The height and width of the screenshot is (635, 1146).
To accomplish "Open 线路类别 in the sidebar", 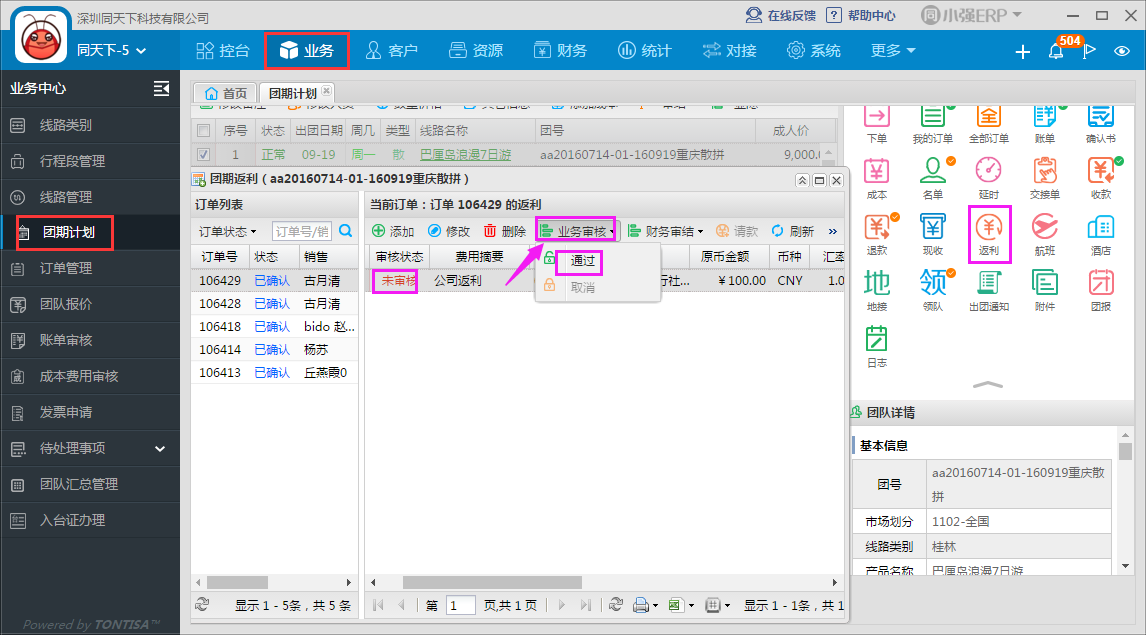I will (90, 125).
